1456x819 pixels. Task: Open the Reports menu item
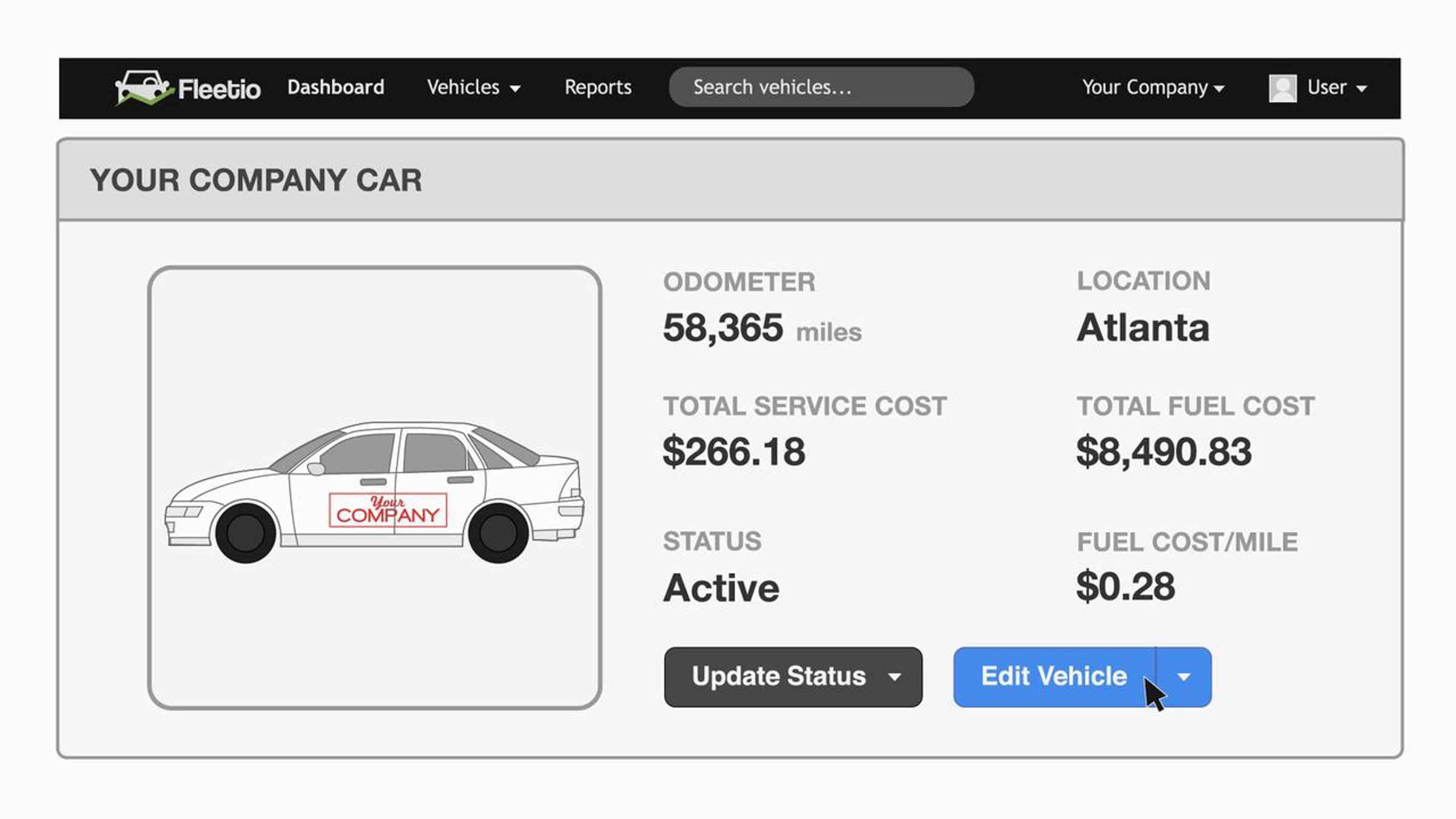click(x=598, y=87)
